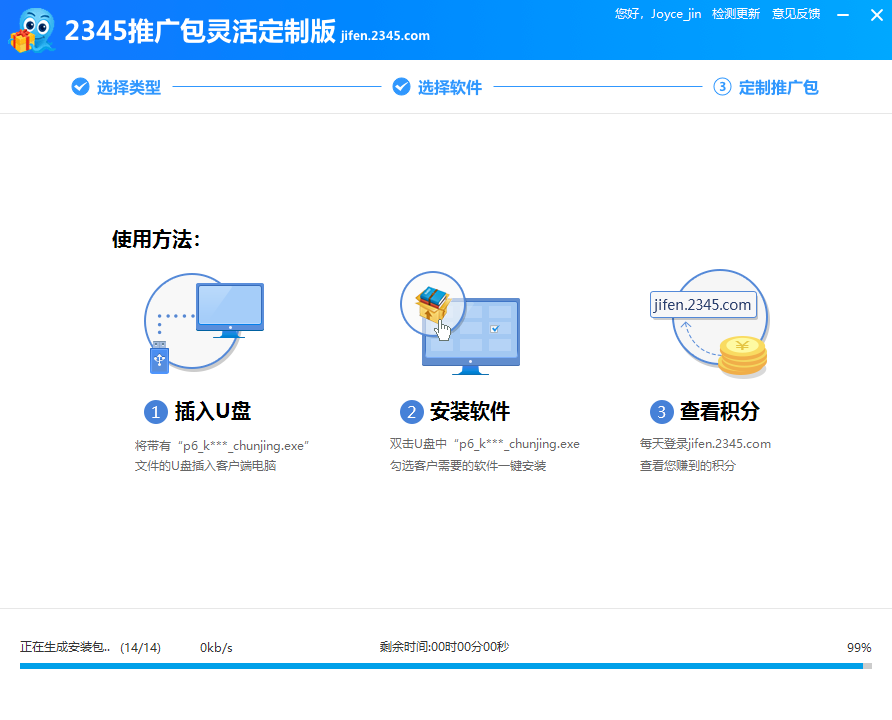Click the jifen.2345.com label in illustration
This screenshot has height=720, width=892.
tap(702, 306)
